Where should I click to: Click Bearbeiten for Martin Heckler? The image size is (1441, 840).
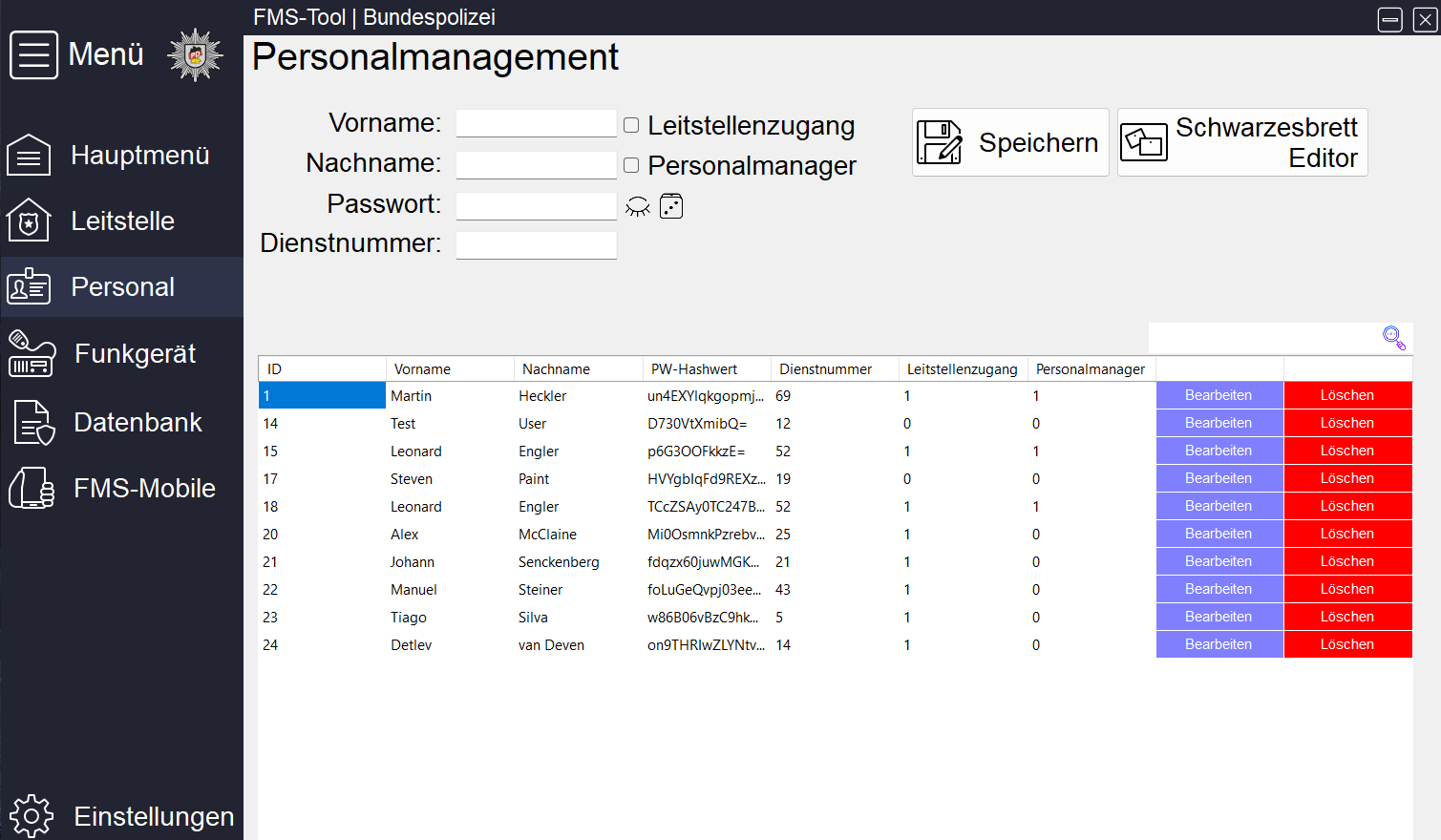(x=1218, y=395)
